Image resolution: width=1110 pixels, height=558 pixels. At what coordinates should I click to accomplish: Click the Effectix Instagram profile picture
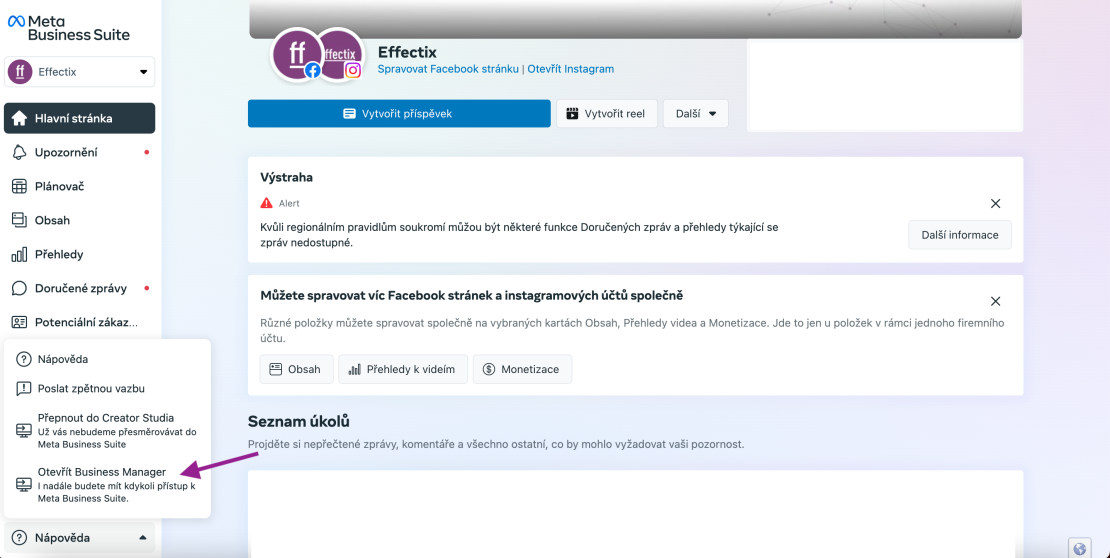[341, 55]
